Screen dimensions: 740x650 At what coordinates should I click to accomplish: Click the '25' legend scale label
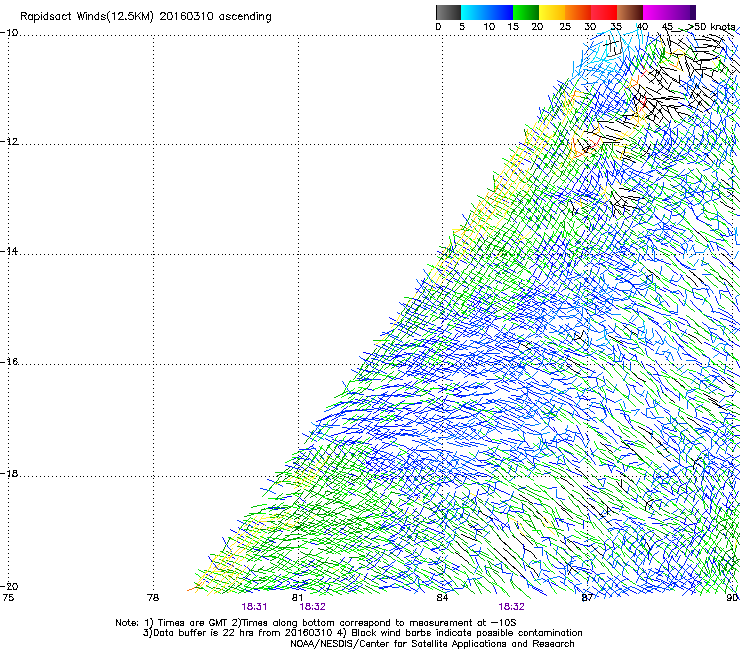pyautogui.click(x=565, y=27)
